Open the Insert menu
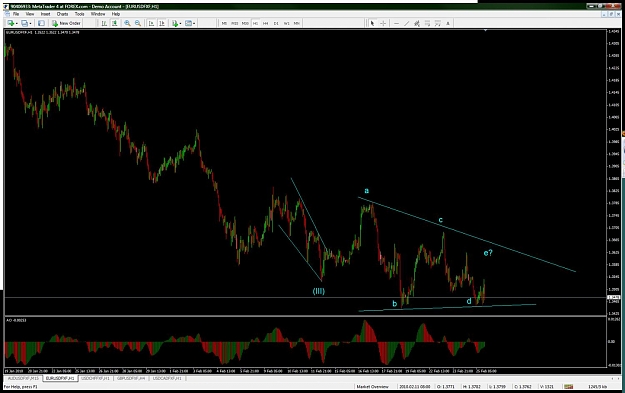625x393 pixels. click(45, 14)
